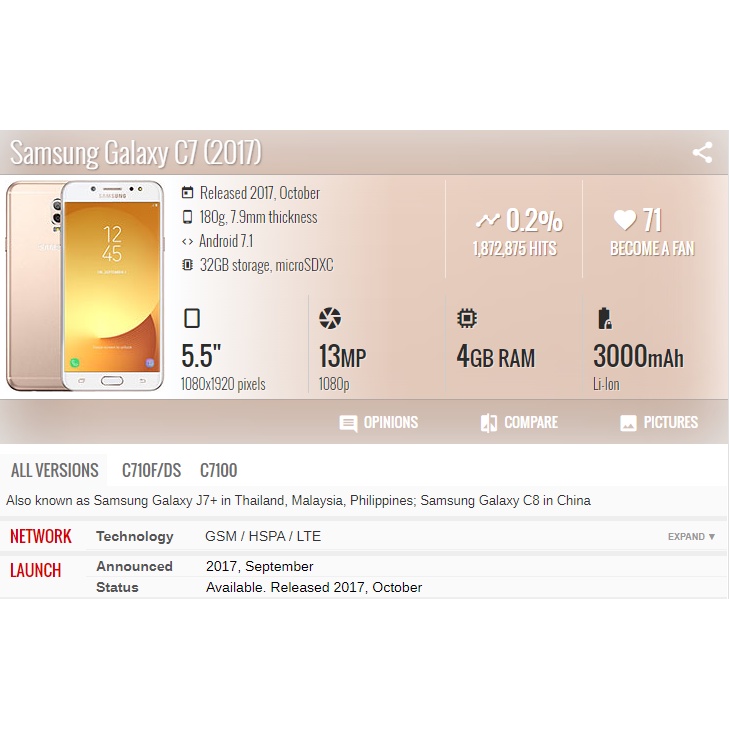Click the heart icon to become a fan
Screen dimensions: 729x729
coord(624,219)
